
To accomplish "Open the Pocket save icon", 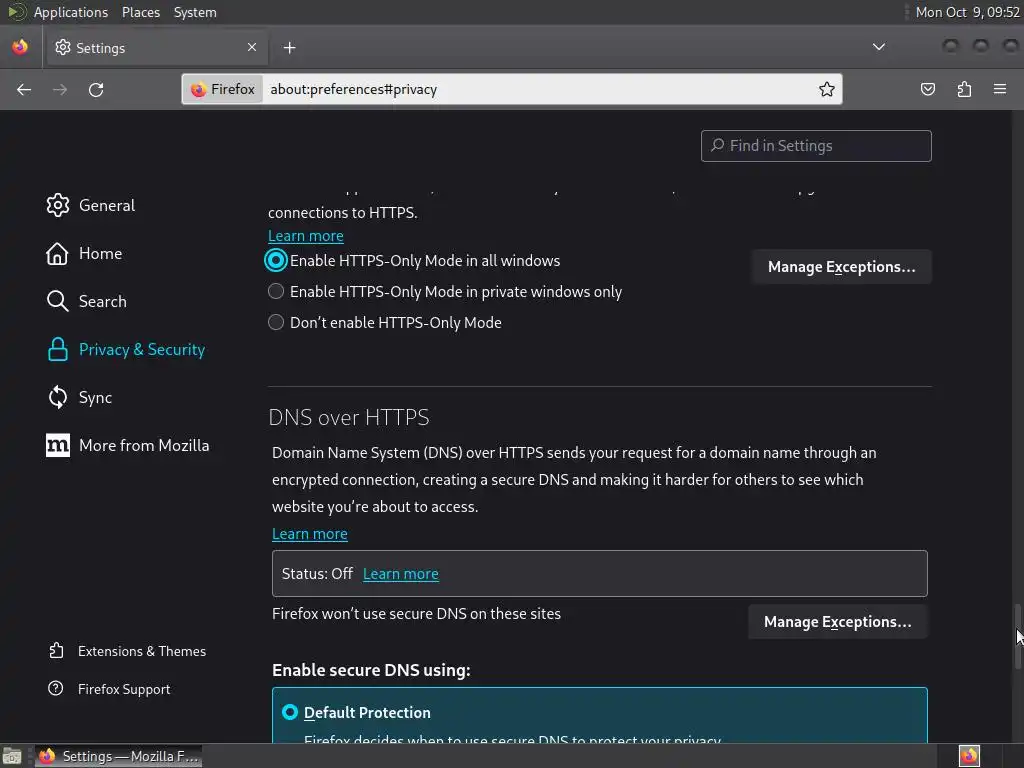I will [928, 89].
